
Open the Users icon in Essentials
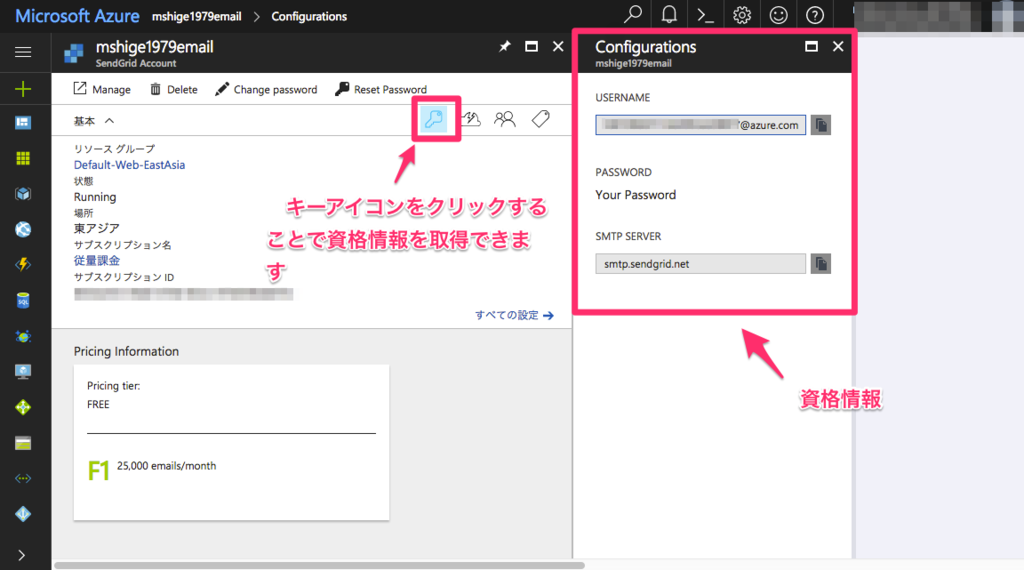[x=505, y=119]
